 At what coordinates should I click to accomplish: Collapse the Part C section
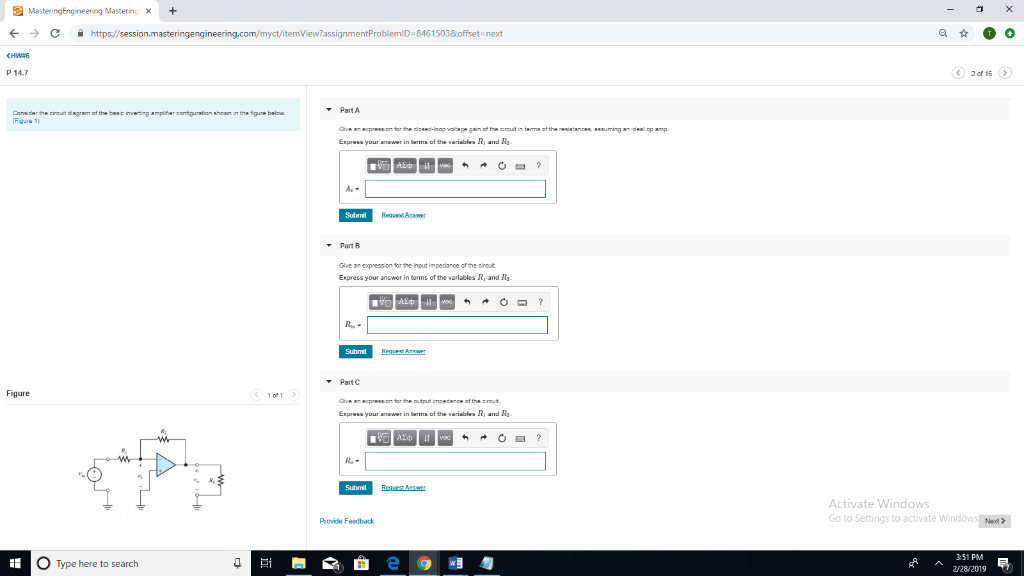coord(329,381)
